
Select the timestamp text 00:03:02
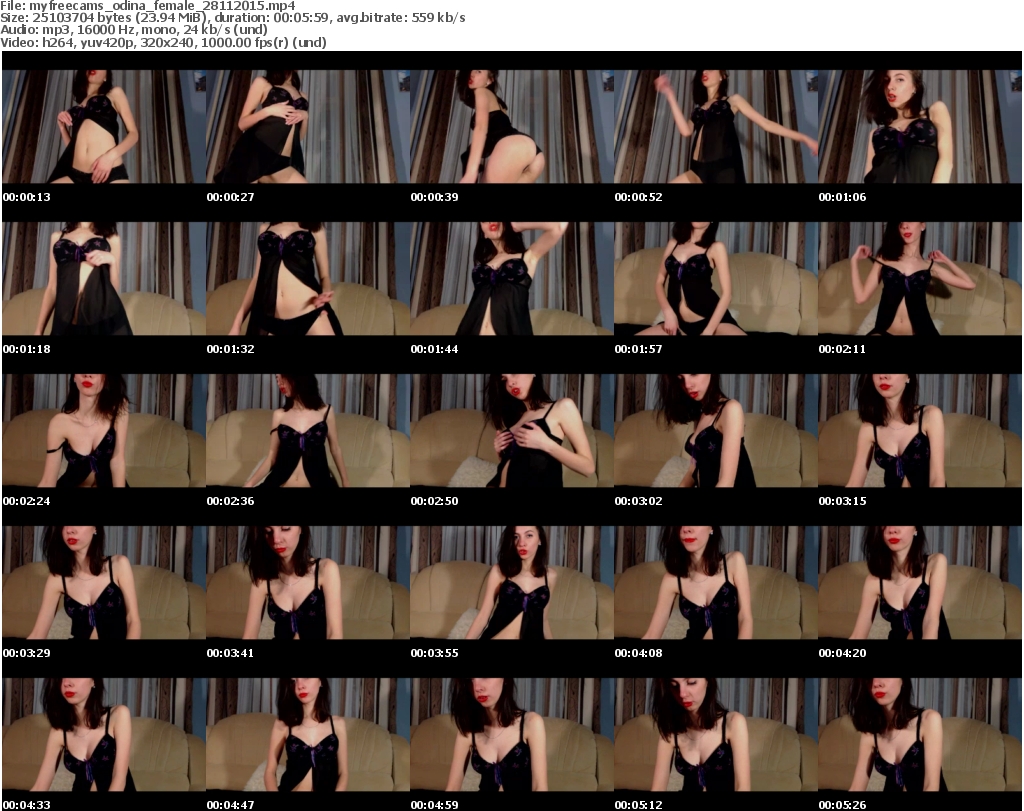(639, 501)
